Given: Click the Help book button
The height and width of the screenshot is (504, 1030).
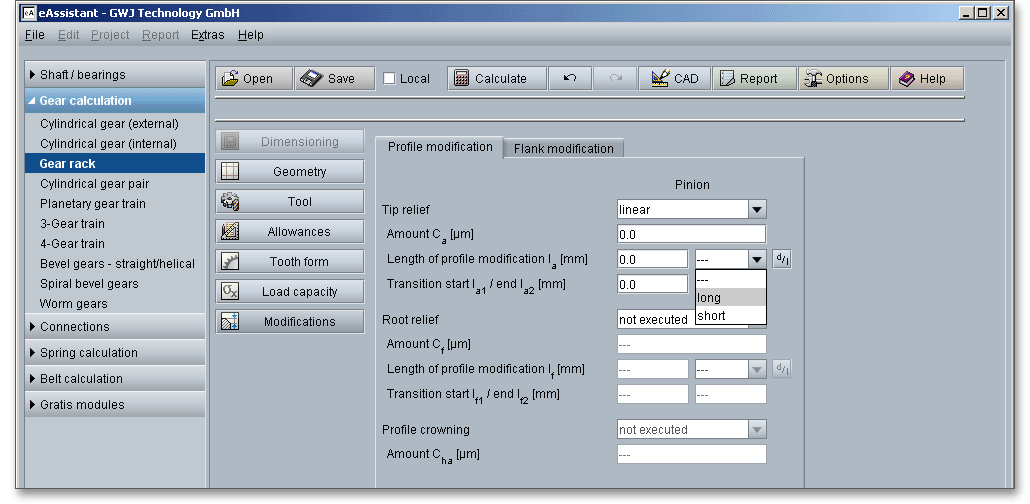Looking at the screenshot, I should pyautogui.click(x=927, y=79).
